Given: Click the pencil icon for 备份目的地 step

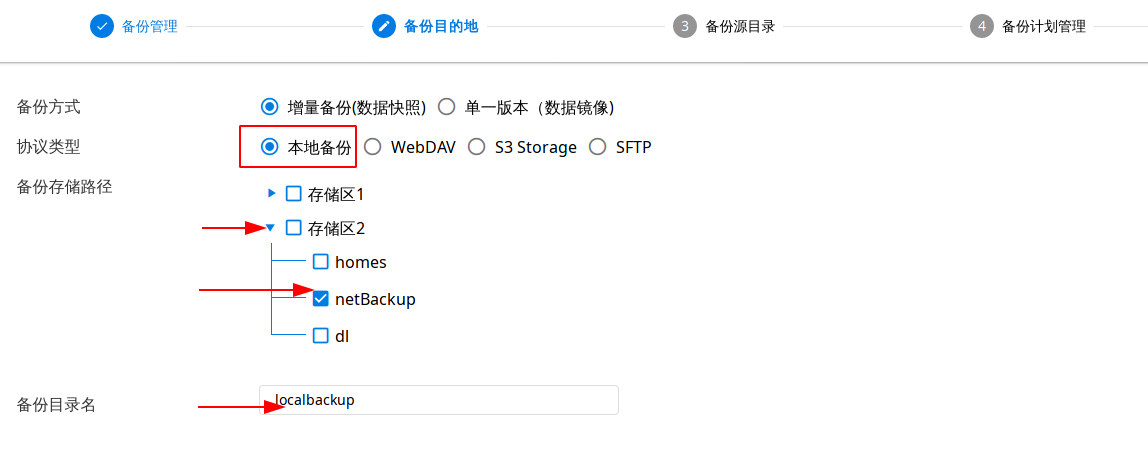Looking at the screenshot, I should click(x=384, y=26).
